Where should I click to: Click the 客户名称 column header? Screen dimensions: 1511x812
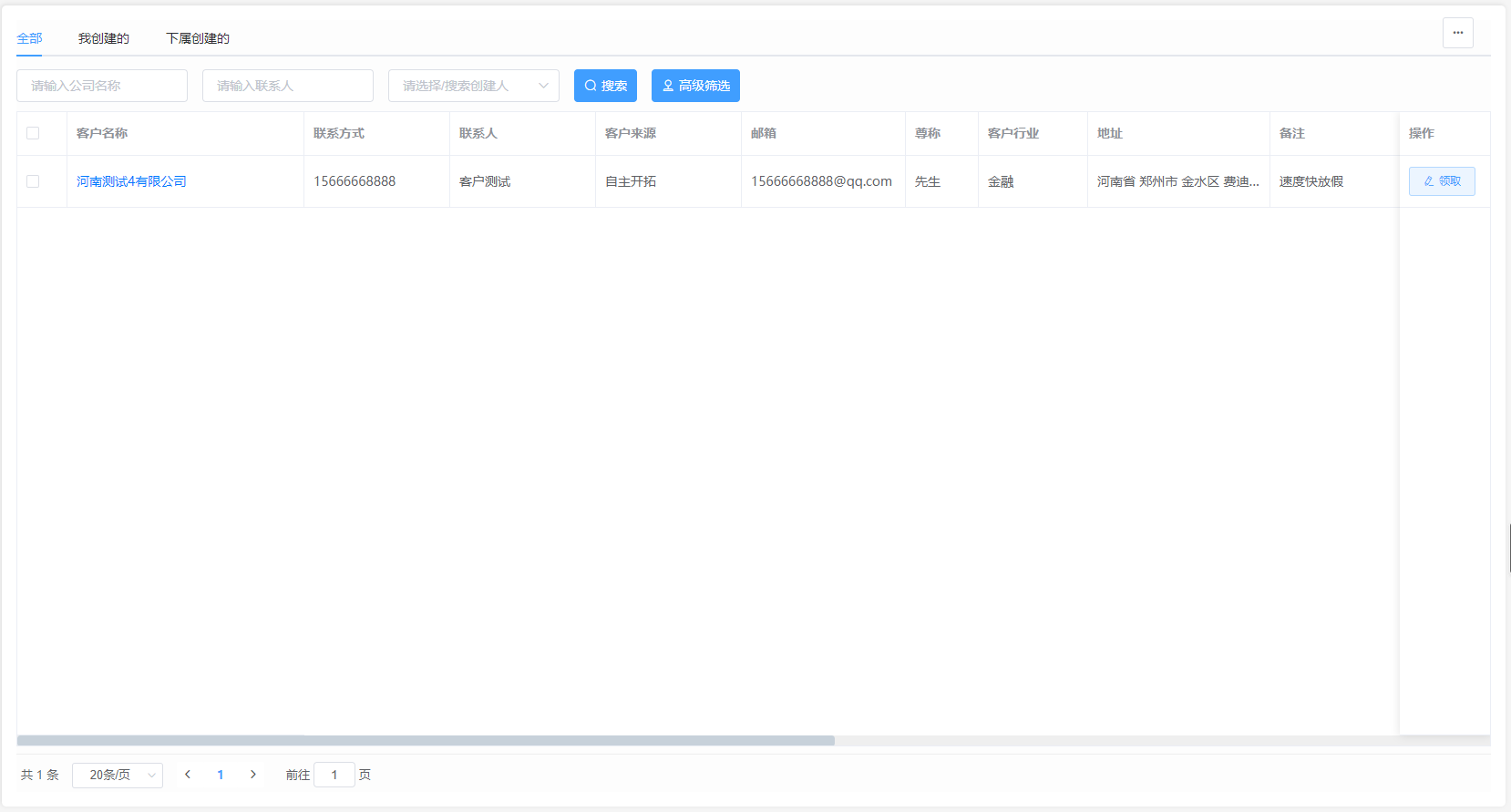pos(102,133)
